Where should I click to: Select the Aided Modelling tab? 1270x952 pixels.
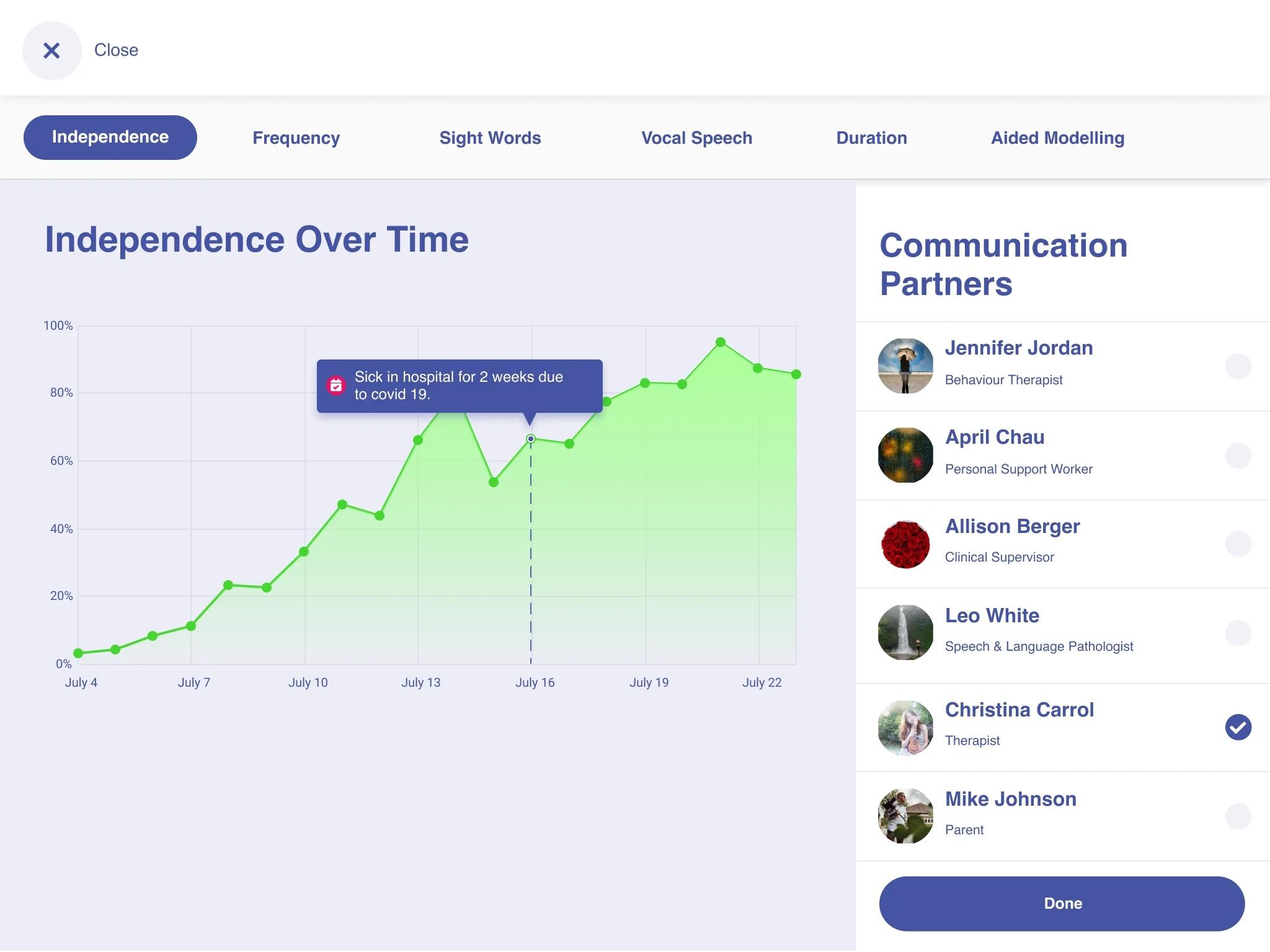(1057, 138)
